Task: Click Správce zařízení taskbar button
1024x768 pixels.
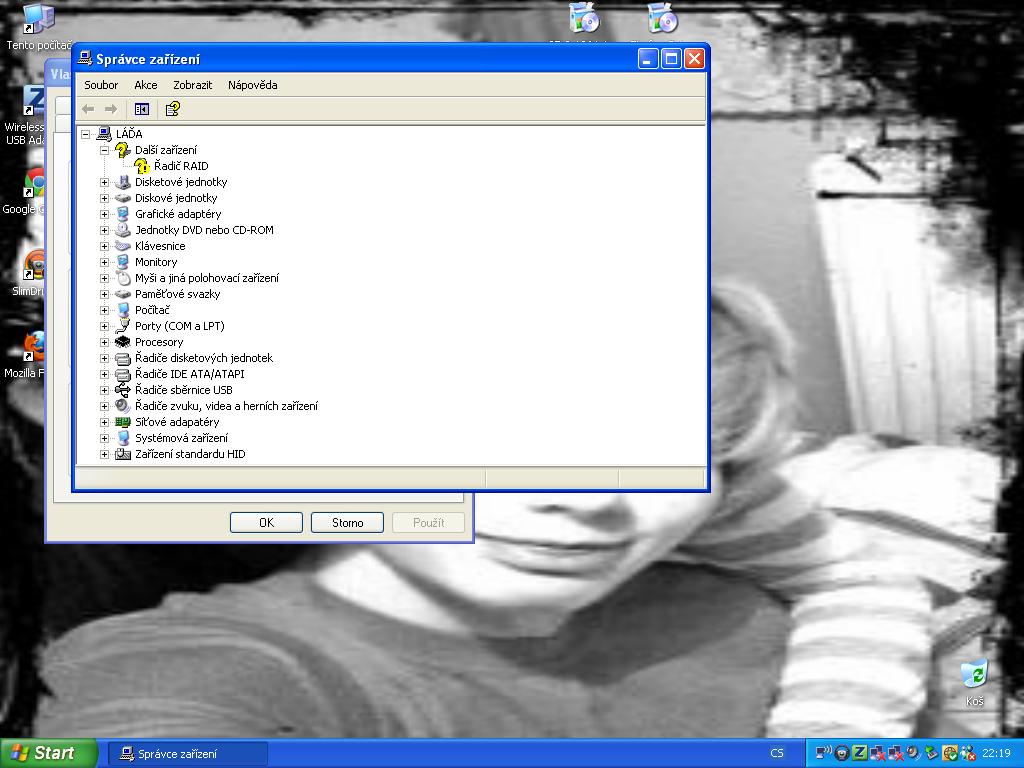Action: point(187,754)
